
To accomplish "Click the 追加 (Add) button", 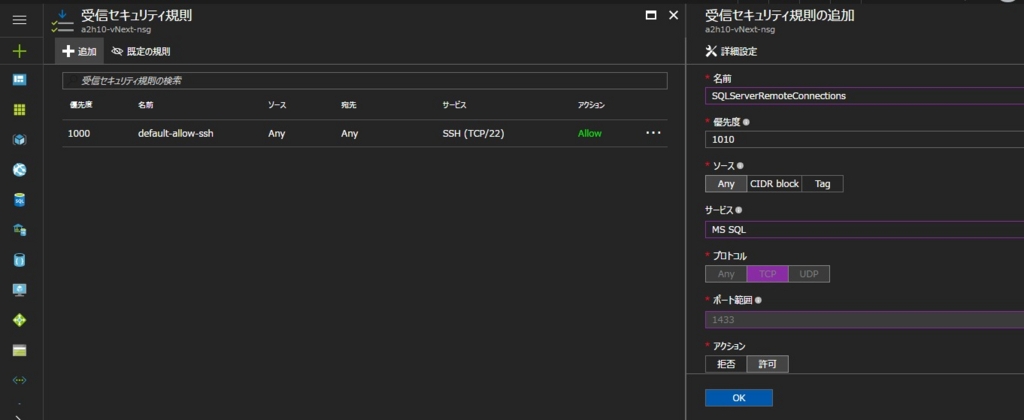I will 79,52.
